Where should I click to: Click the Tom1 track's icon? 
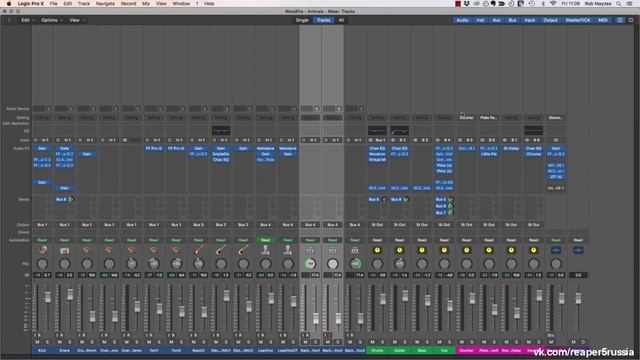(154, 250)
